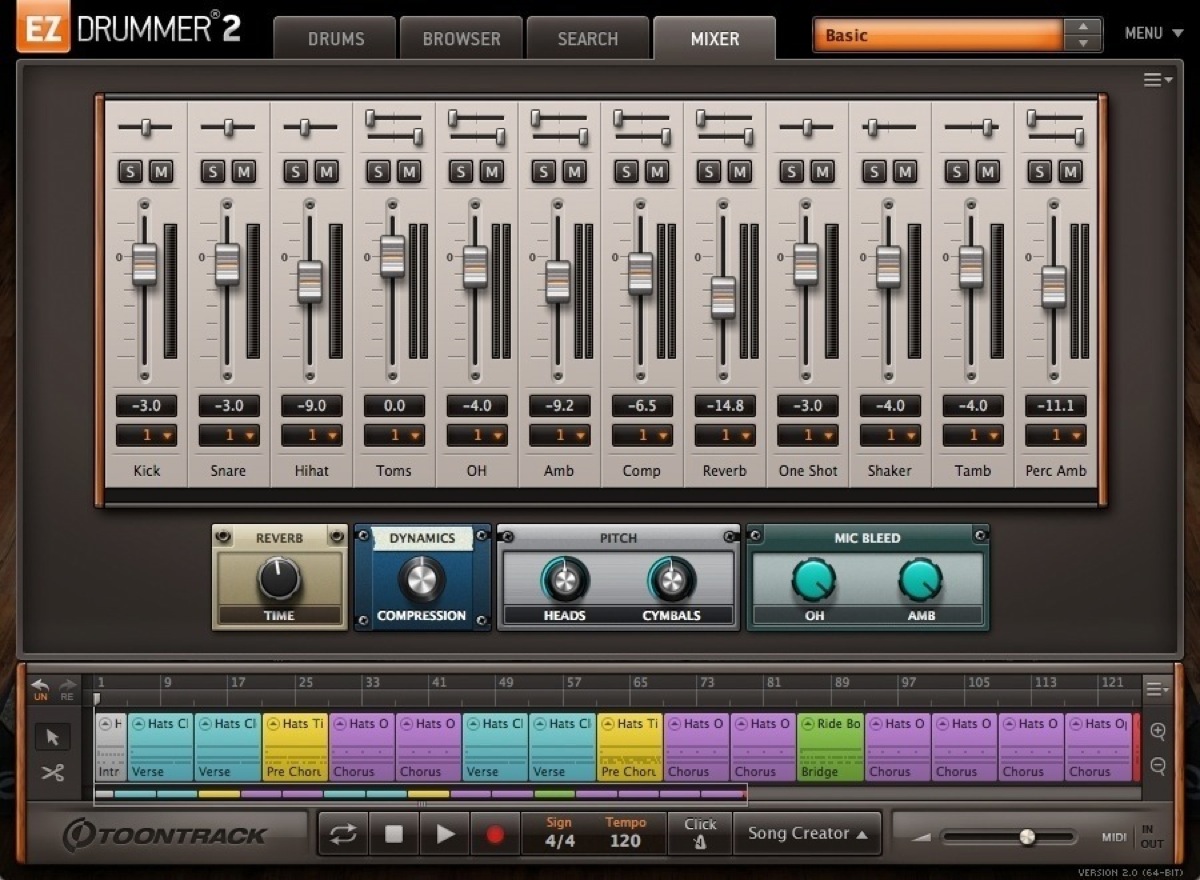Click the Hihat pan slider
The image size is (1200, 880).
point(304,127)
